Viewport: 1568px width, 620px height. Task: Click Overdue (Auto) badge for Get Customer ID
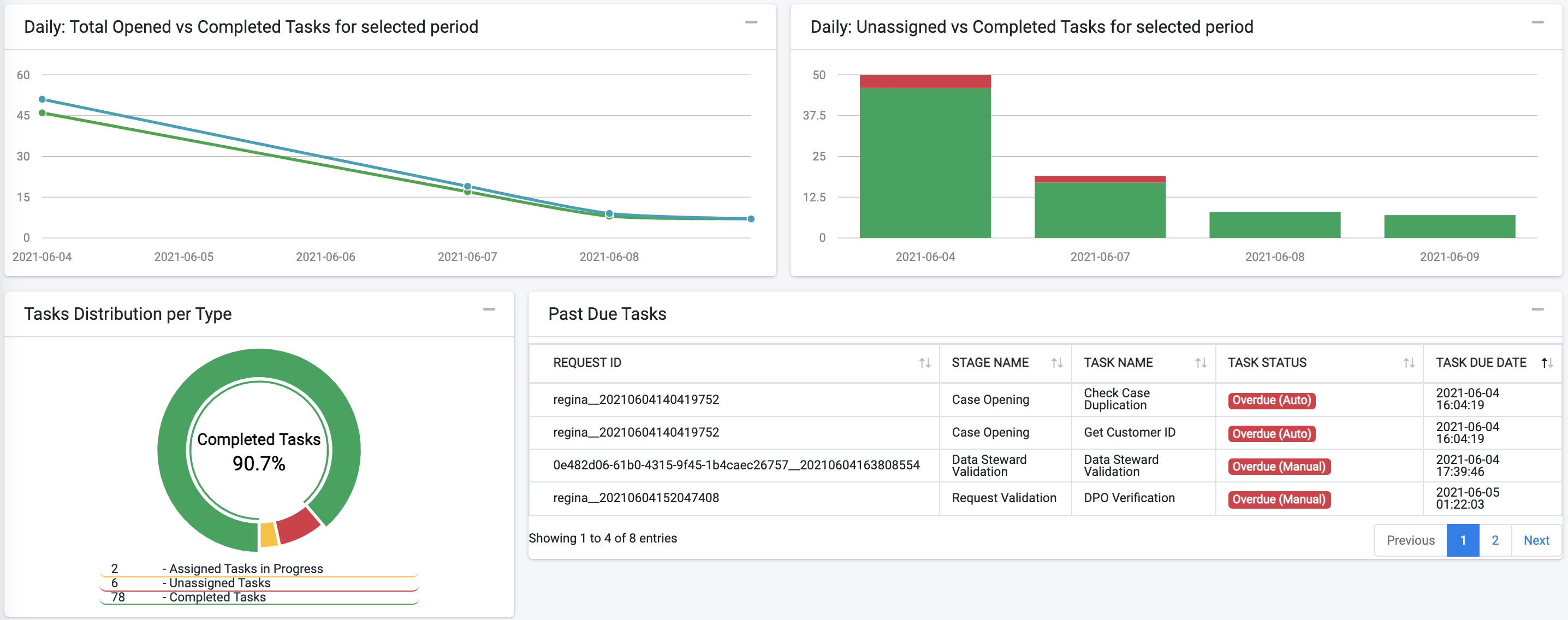[1271, 434]
